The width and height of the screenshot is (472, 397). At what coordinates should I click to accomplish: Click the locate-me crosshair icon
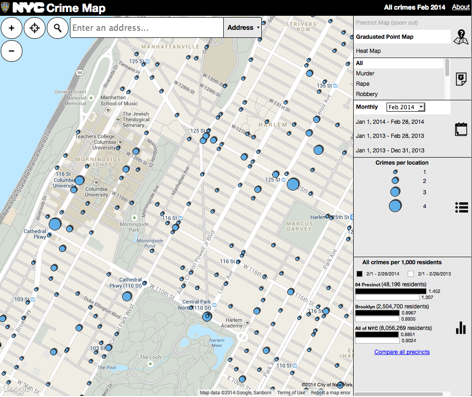tap(35, 28)
